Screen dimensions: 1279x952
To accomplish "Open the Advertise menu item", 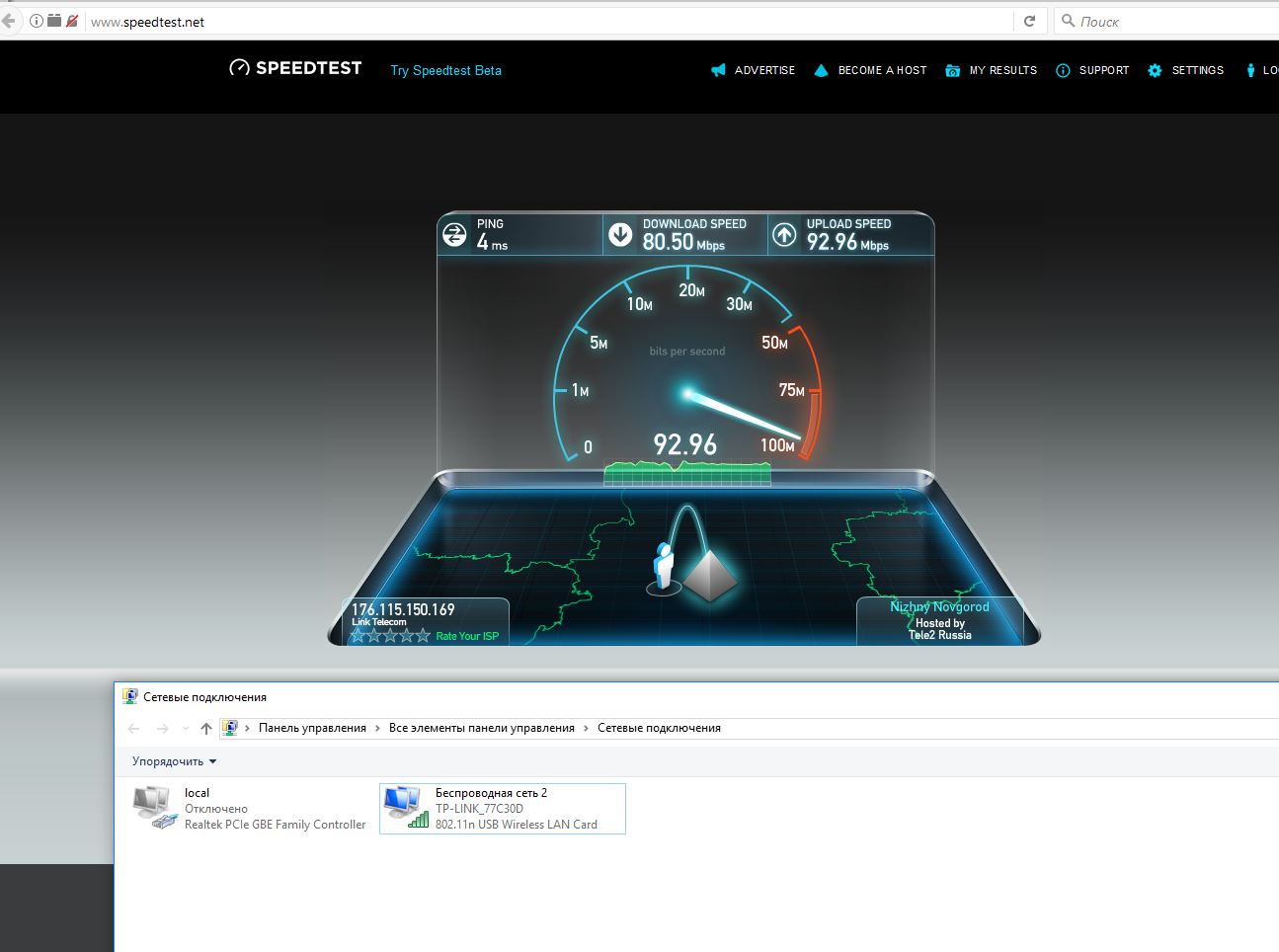I will 764,70.
